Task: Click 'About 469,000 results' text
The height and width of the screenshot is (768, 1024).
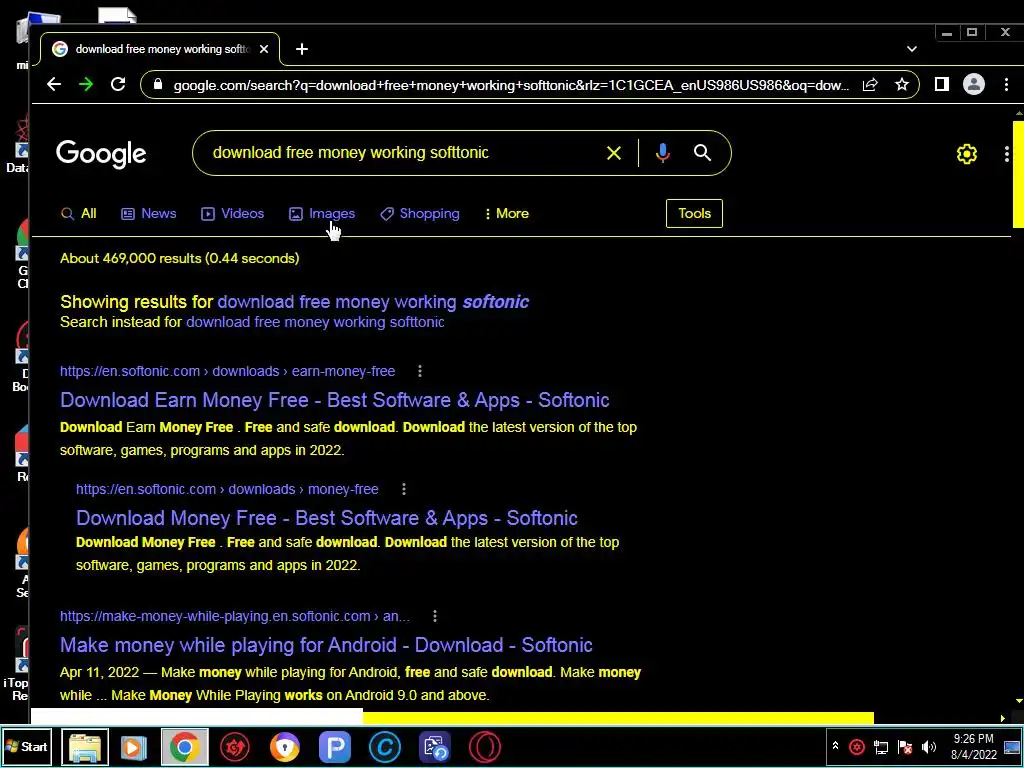Action: [x=180, y=259]
